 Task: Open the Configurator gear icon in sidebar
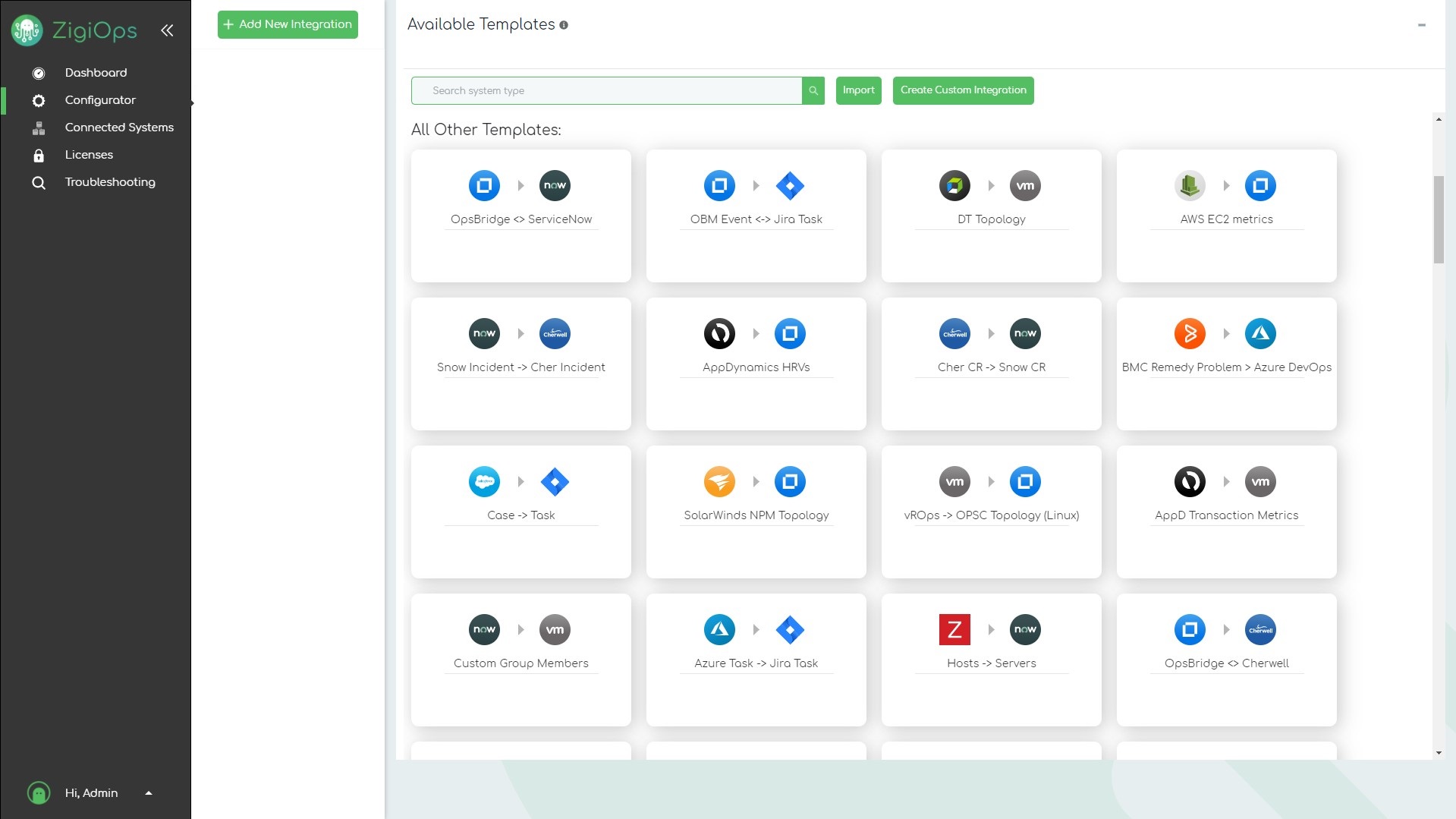pos(38,100)
